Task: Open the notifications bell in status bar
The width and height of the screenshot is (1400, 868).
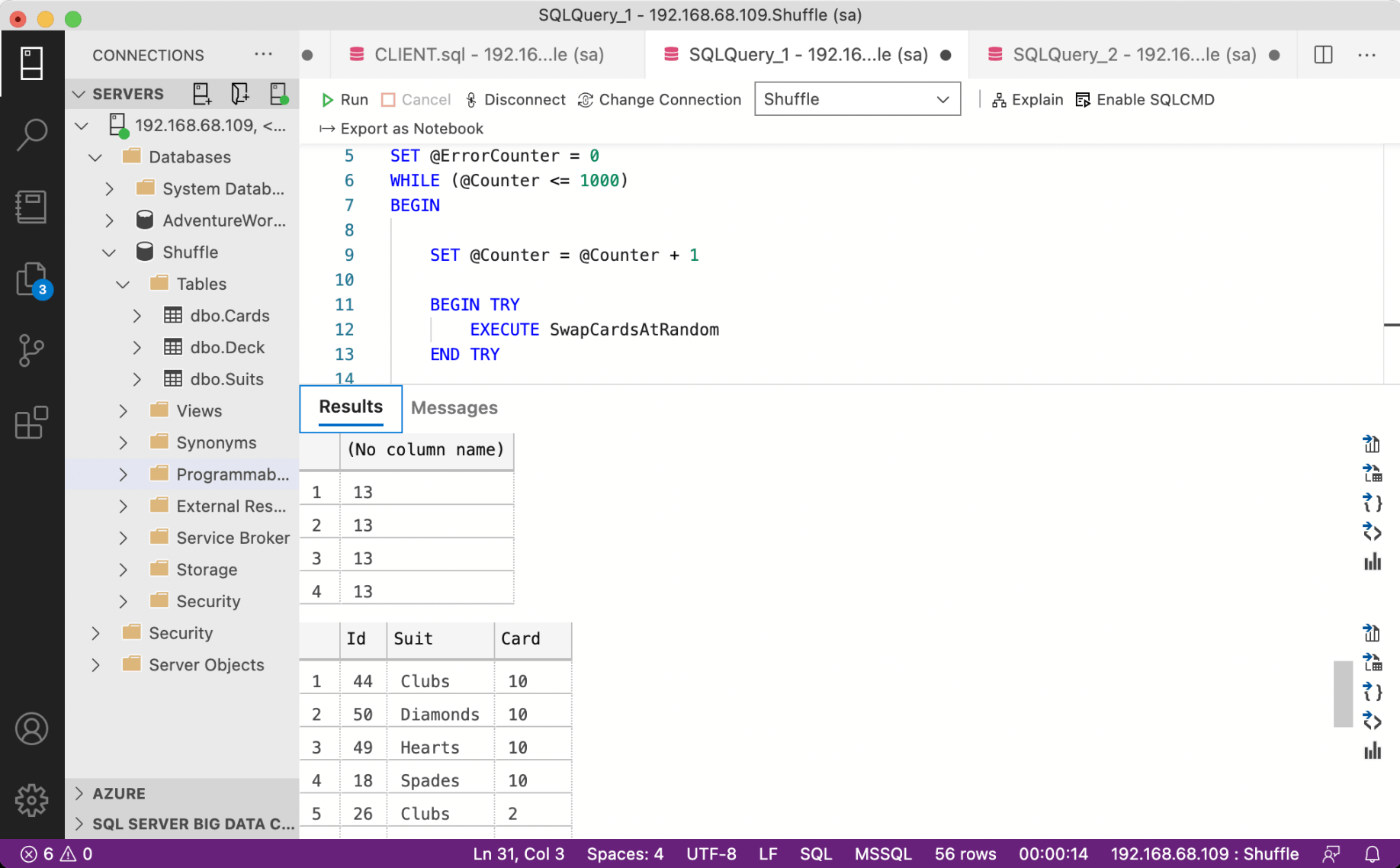Action: point(1372,854)
